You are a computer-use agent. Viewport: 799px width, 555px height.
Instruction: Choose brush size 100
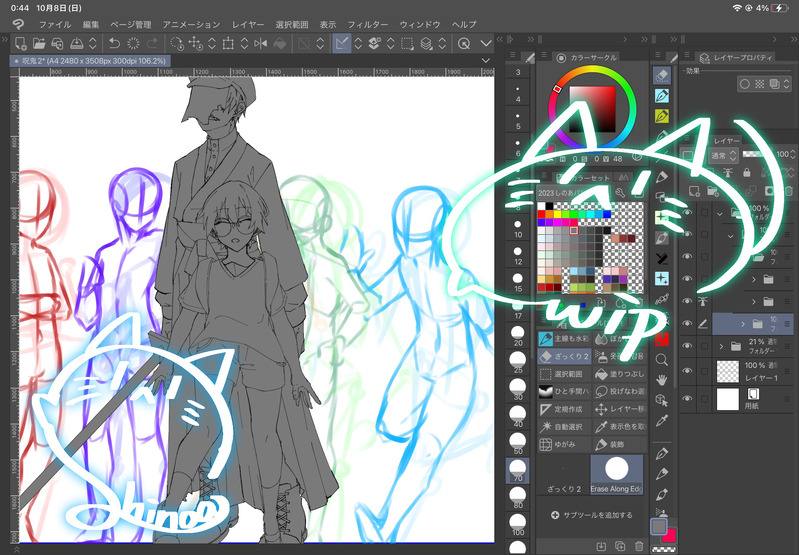[x=518, y=524]
